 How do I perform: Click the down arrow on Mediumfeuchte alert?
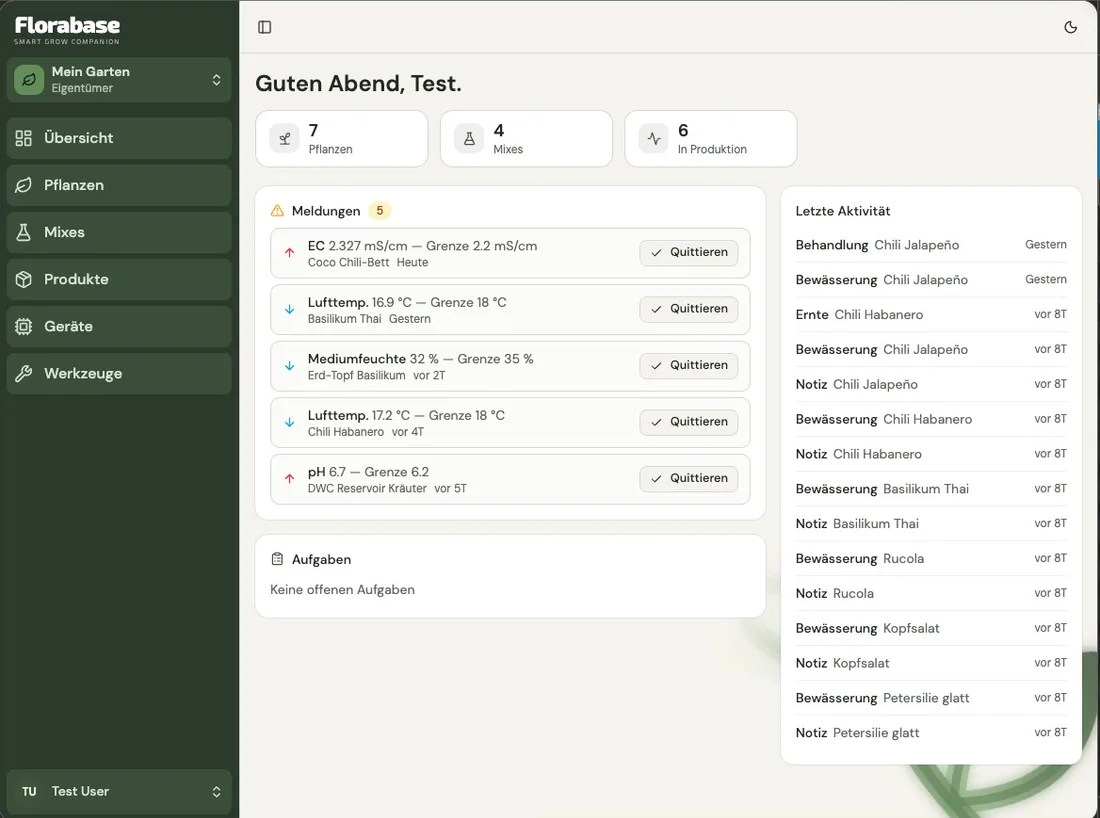point(289,366)
